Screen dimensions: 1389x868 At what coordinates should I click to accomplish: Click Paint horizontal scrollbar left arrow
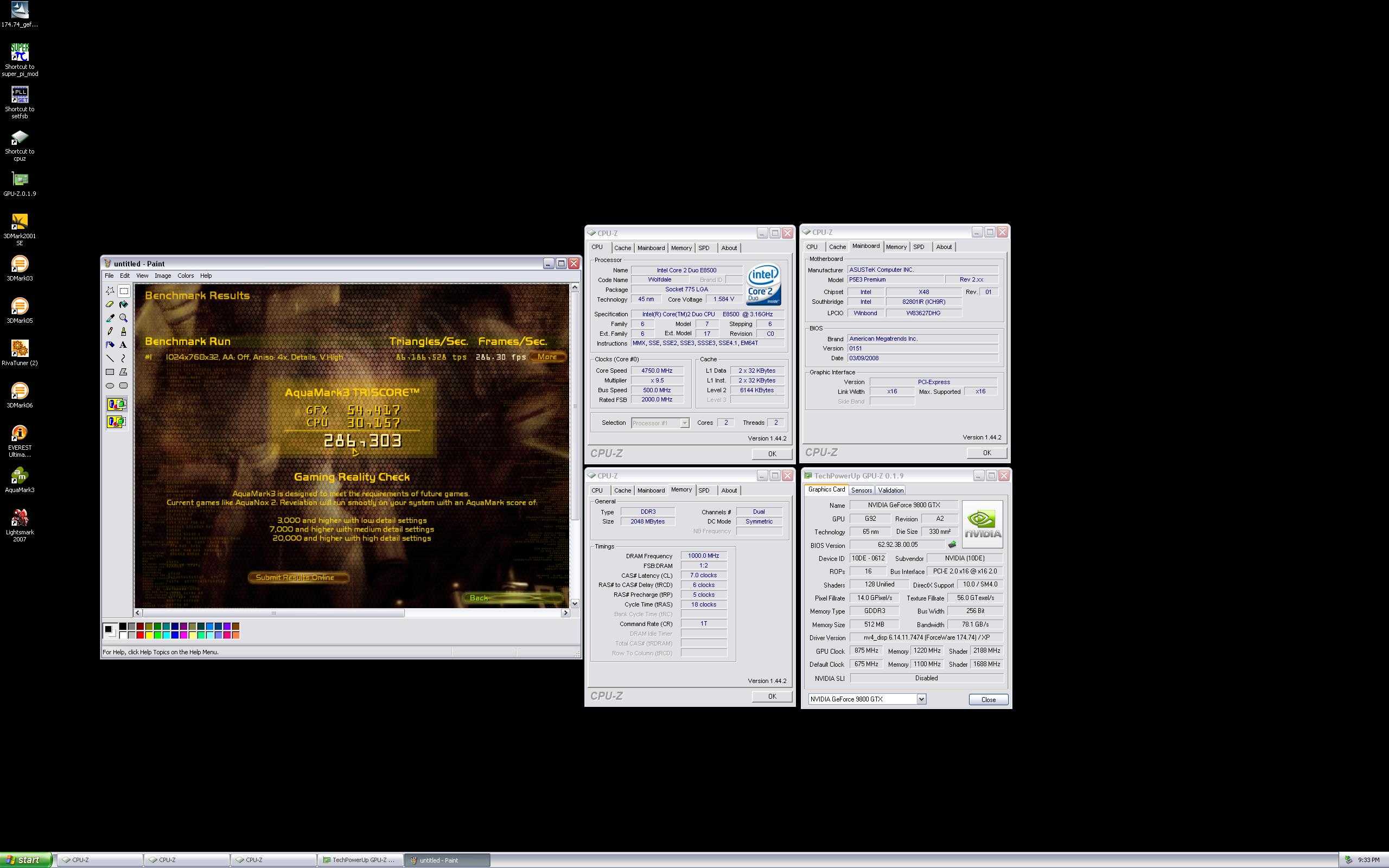(138, 612)
